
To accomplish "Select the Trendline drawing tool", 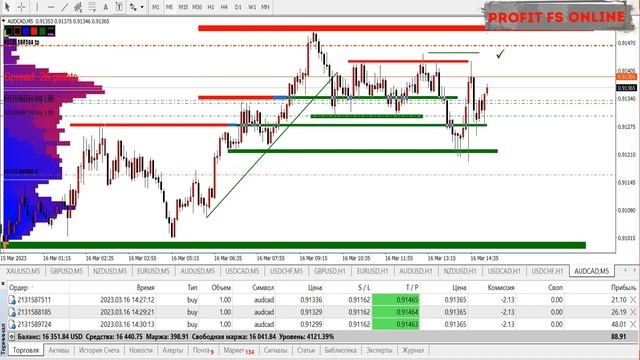I will (x=65, y=7).
